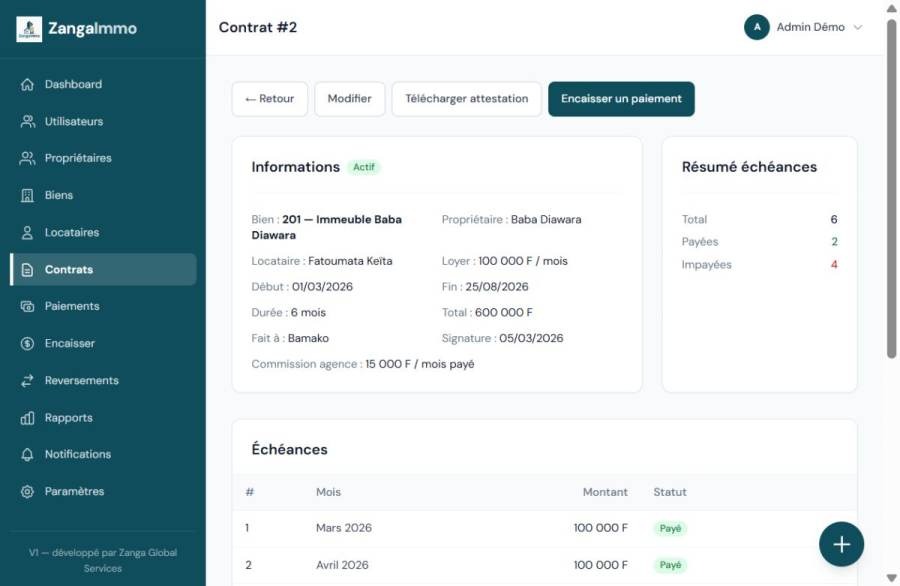Click the Impayées count 4
900x586 pixels.
pyautogui.click(x=834, y=265)
